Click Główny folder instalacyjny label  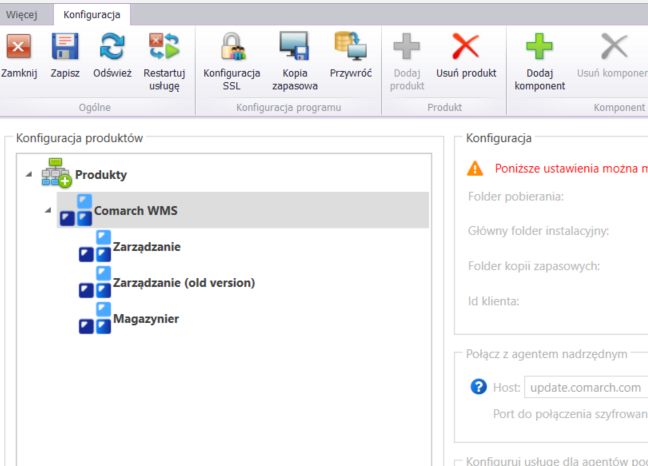click(538, 231)
